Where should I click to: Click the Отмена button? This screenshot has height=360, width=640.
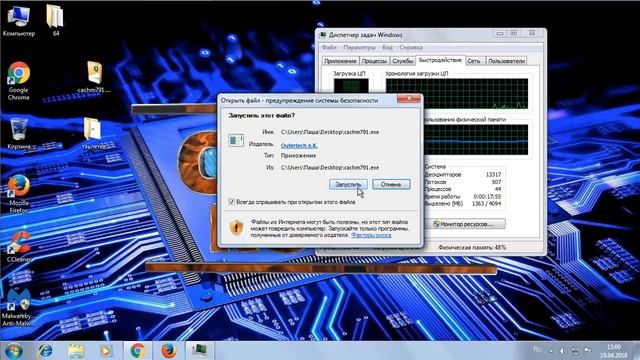(391, 184)
